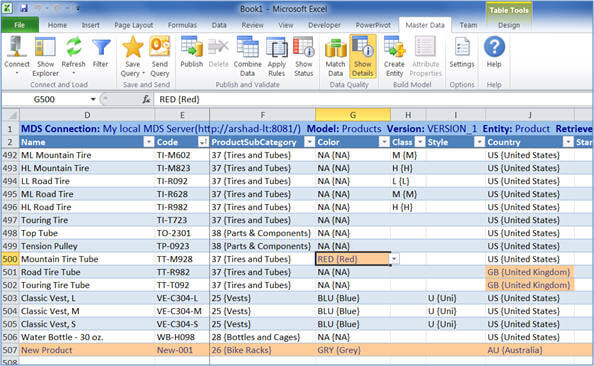The height and width of the screenshot is (366, 594).
Task: Click the cell 'Tension Pulley'
Action: 87,246
